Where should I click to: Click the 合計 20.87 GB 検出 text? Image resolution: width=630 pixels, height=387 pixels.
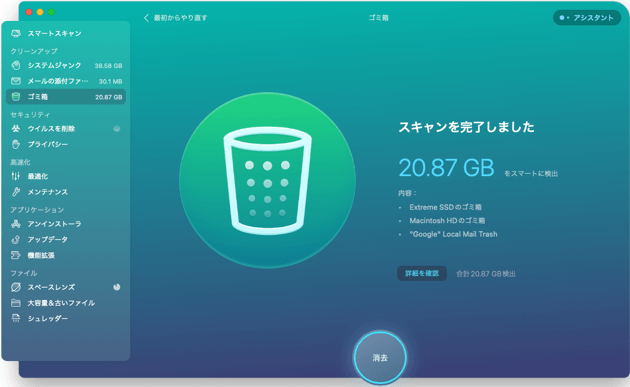[x=486, y=274]
